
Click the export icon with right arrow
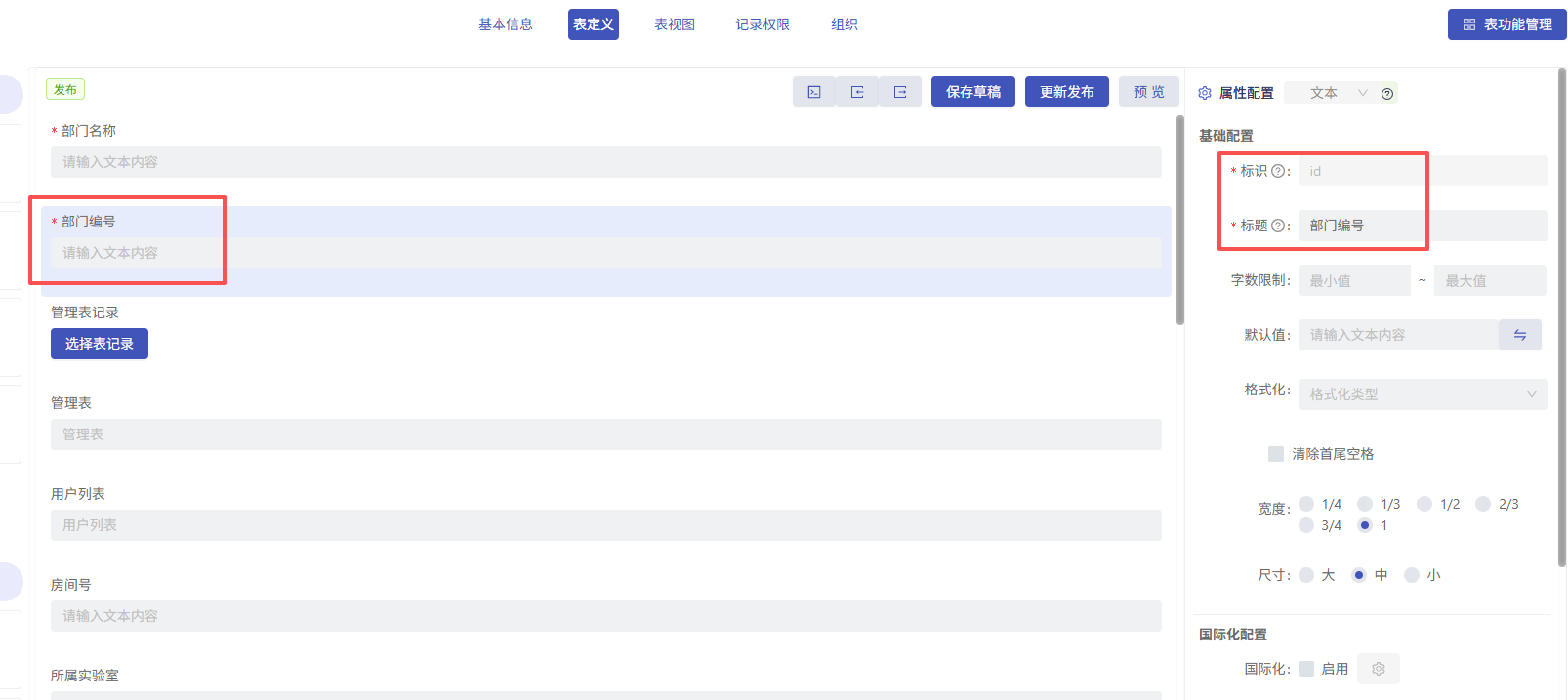click(x=900, y=92)
